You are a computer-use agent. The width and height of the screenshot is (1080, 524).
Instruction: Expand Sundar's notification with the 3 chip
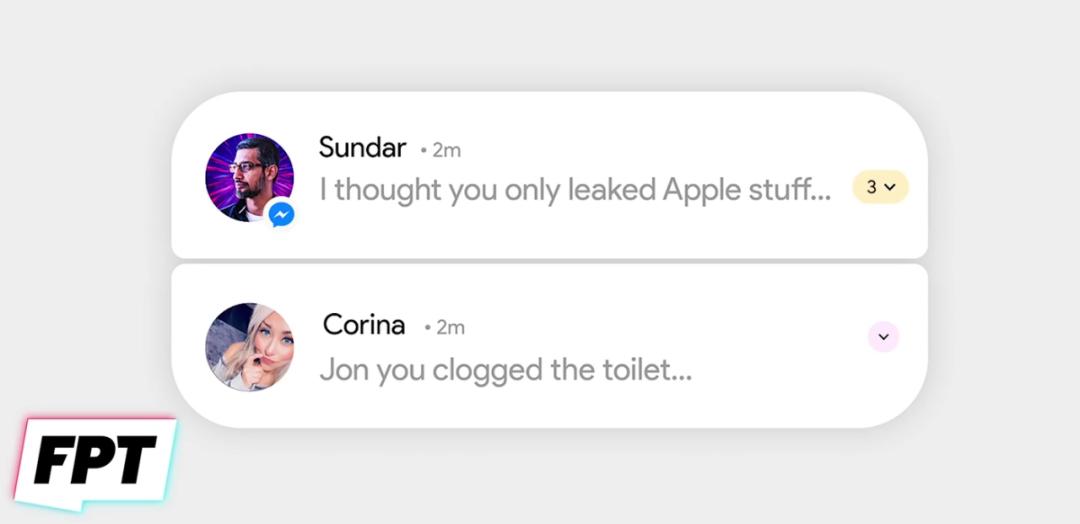(880, 187)
